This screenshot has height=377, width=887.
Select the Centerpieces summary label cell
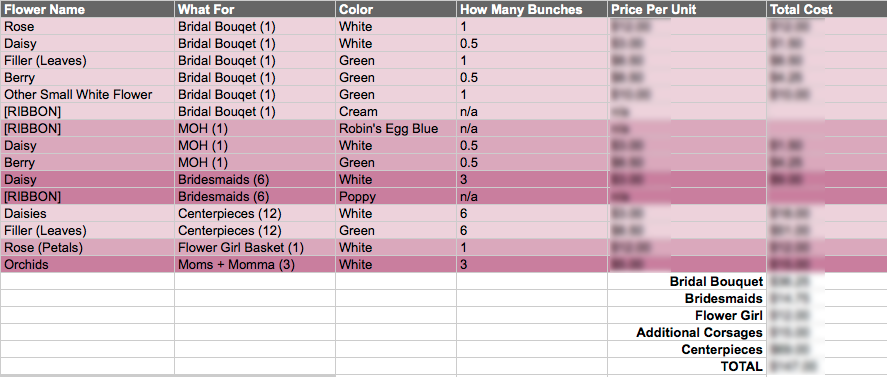(x=687, y=349)
